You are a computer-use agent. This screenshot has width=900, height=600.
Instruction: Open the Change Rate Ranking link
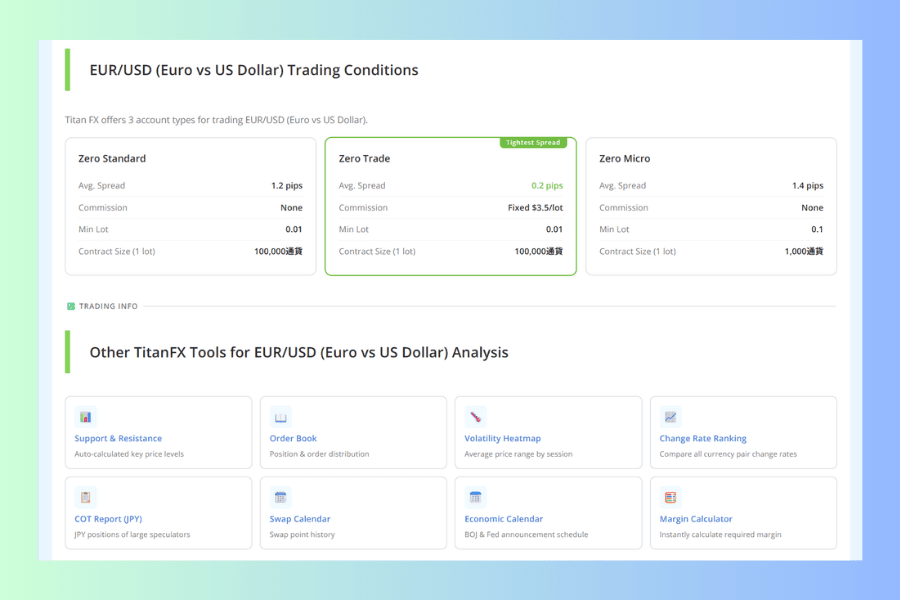click(x=703, y=438)
